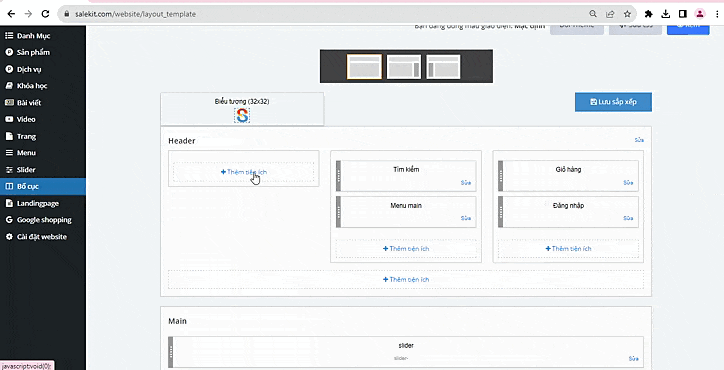The height and width of the screenshot is (370, 724).
Task: Open Sản phẩm in the sidebar
Action: [x=42, y=52]
